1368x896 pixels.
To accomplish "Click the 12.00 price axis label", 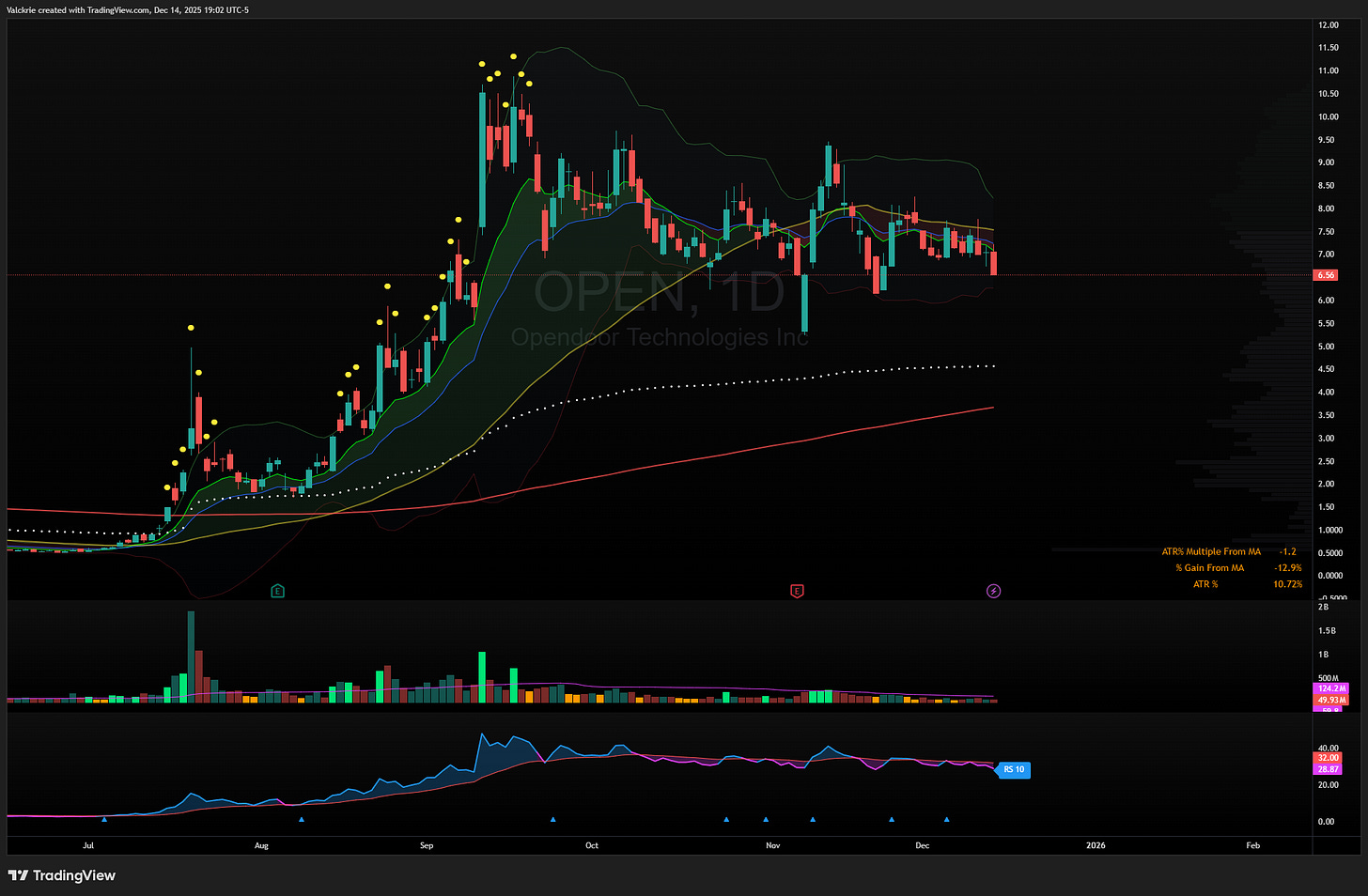I will pos(1329,25).
